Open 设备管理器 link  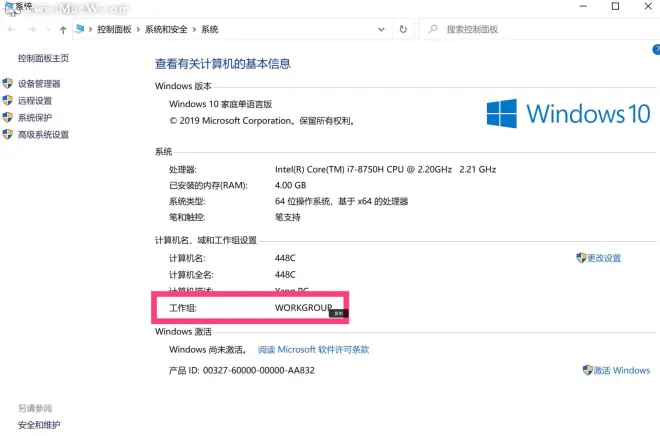point(39,84)
